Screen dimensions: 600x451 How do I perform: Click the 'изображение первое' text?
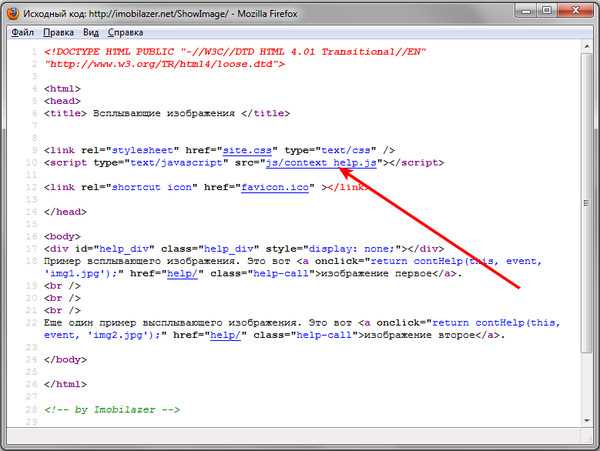[377, 274]
